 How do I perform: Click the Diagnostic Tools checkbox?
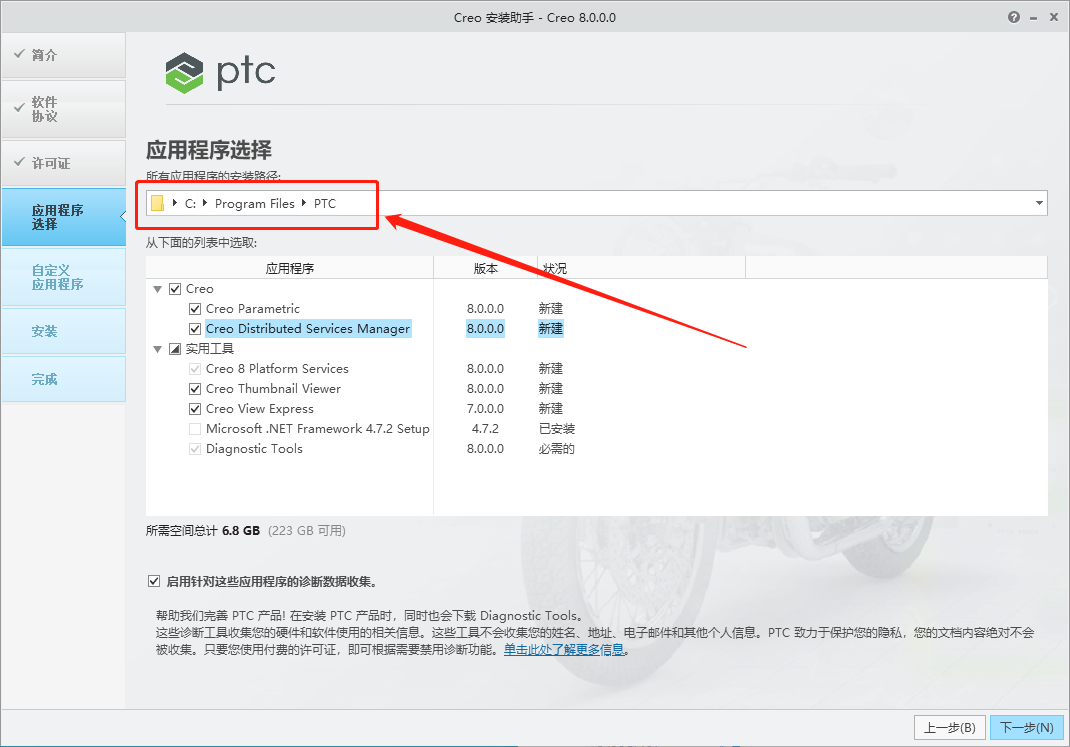[x=195, y=449]
